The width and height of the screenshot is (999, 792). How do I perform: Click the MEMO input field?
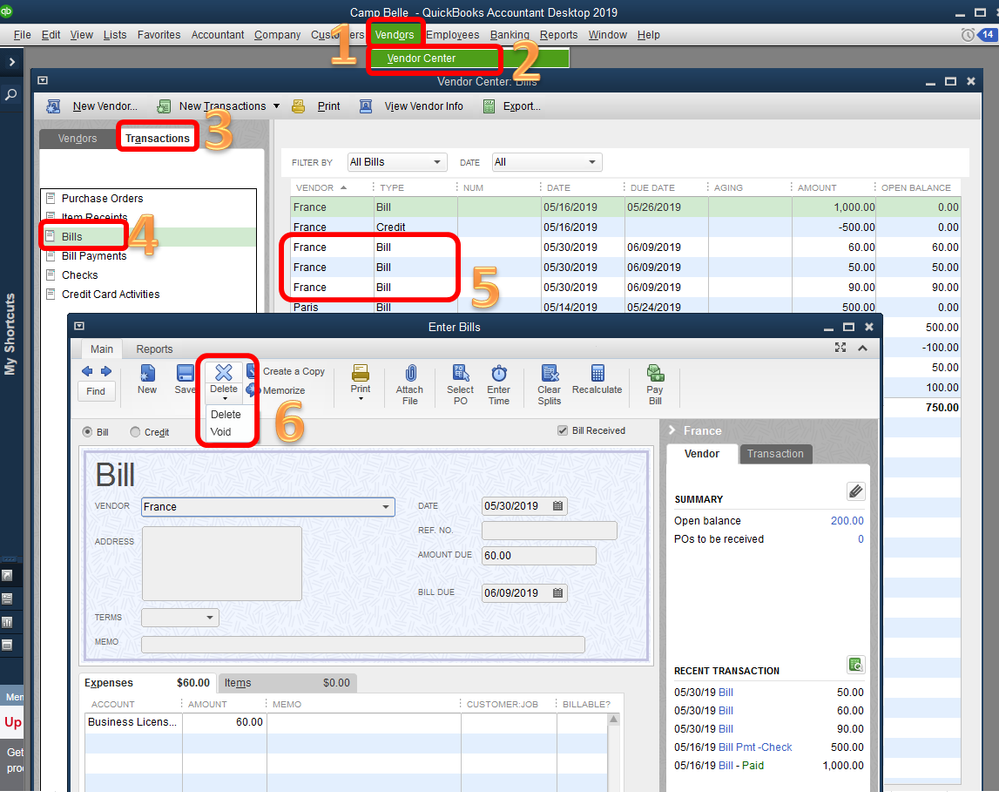pyautogui.click(x=363, y=644)
